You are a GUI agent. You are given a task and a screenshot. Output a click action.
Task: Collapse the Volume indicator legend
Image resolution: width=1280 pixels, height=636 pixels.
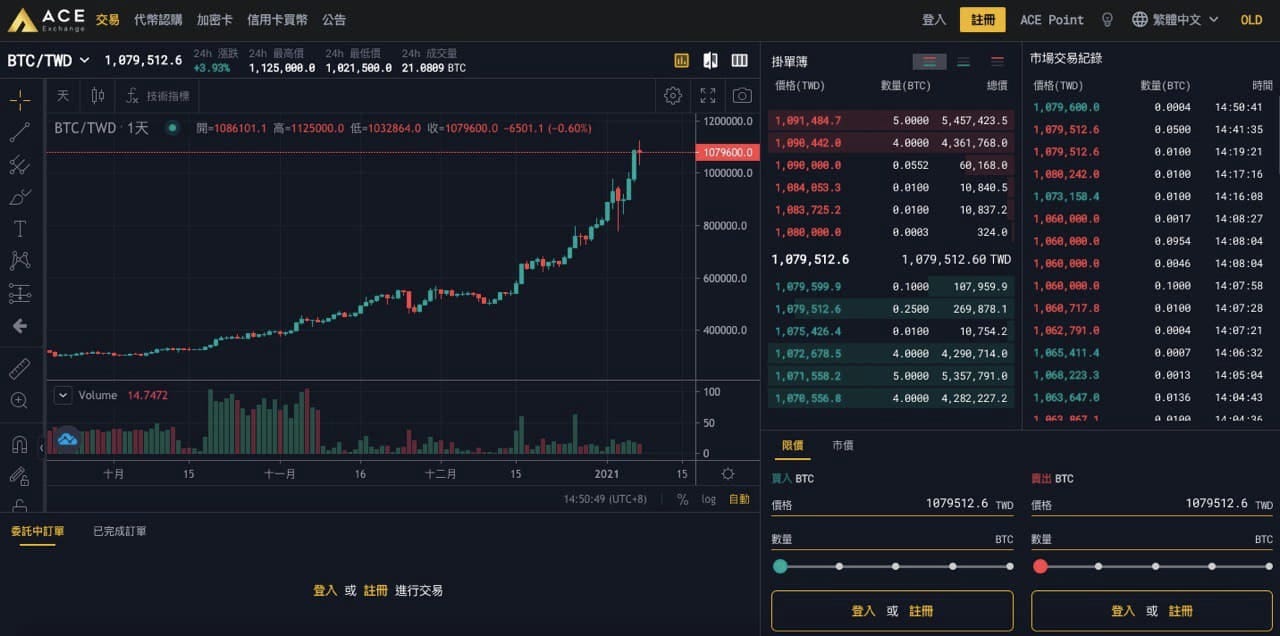(63, 395)
